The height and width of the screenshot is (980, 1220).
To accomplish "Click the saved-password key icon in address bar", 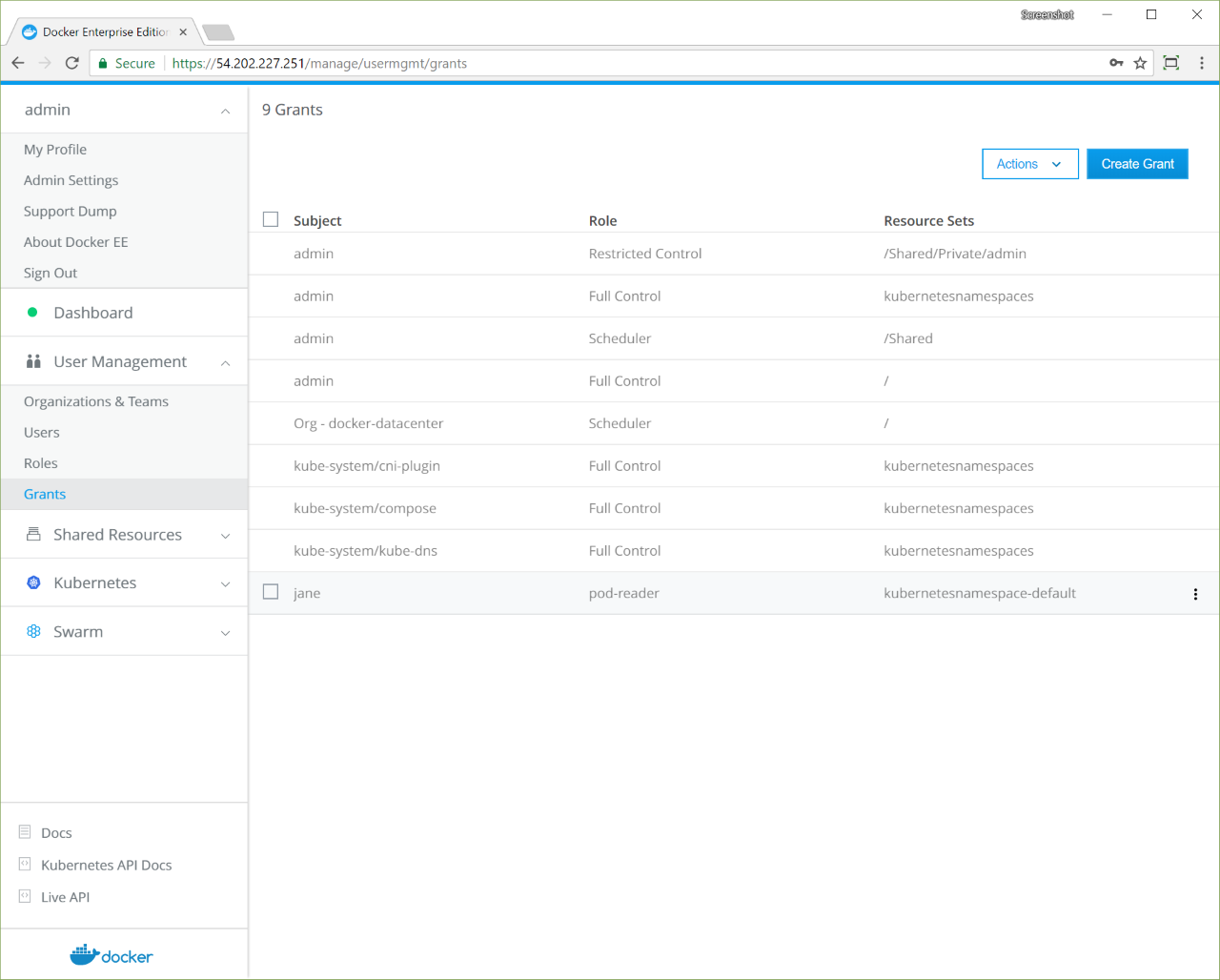I will 1116,63.
